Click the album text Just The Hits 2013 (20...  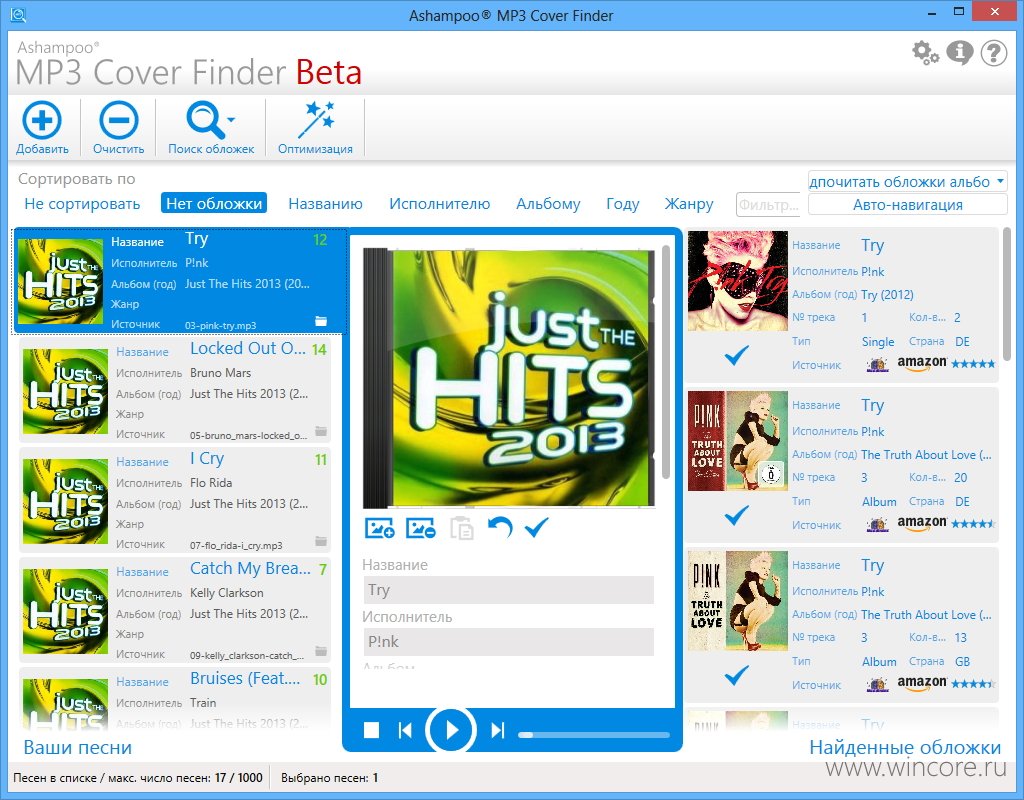point(247,283)
